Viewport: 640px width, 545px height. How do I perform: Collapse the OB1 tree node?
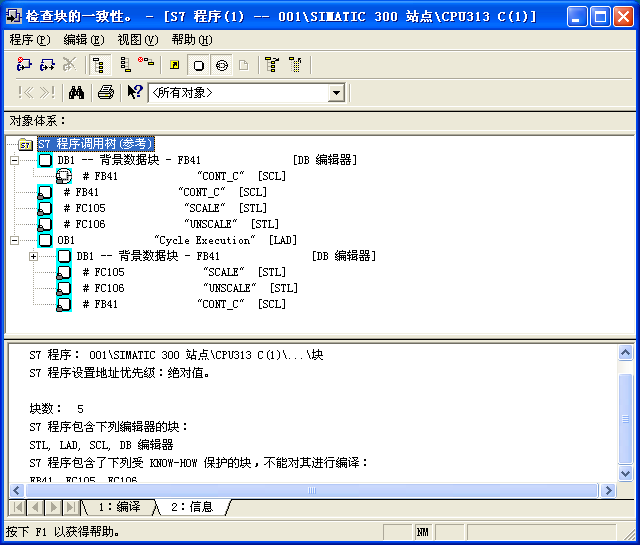click(14, 240)
